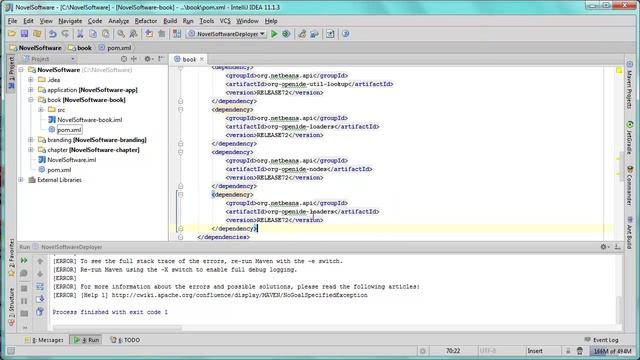Click the Save All toolbar icon
Screen dimensions: 640x360
coord(24,34)
